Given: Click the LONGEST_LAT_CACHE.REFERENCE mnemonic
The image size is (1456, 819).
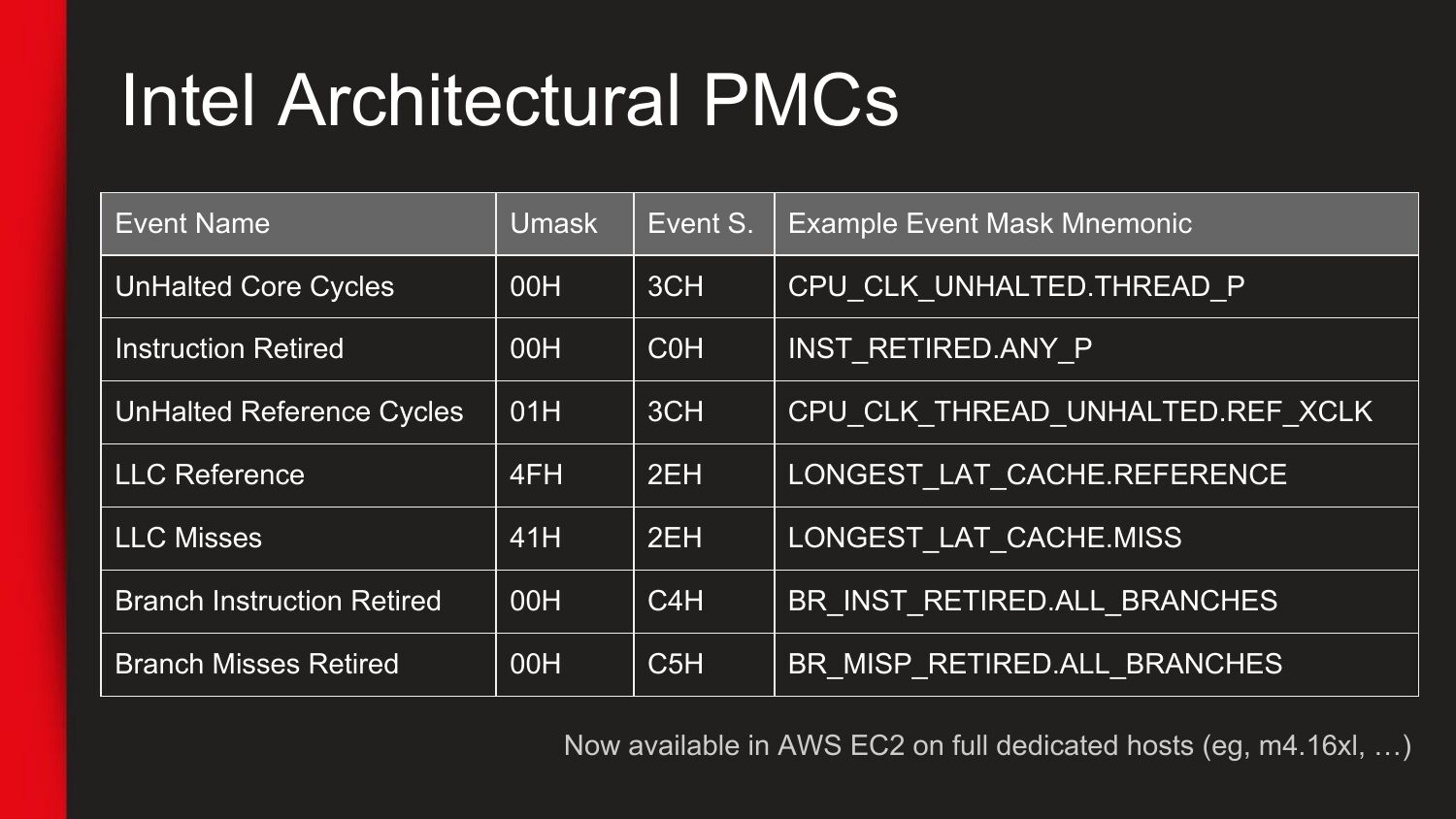Looking at the screenshot, I should click(x=1037, y=475).
